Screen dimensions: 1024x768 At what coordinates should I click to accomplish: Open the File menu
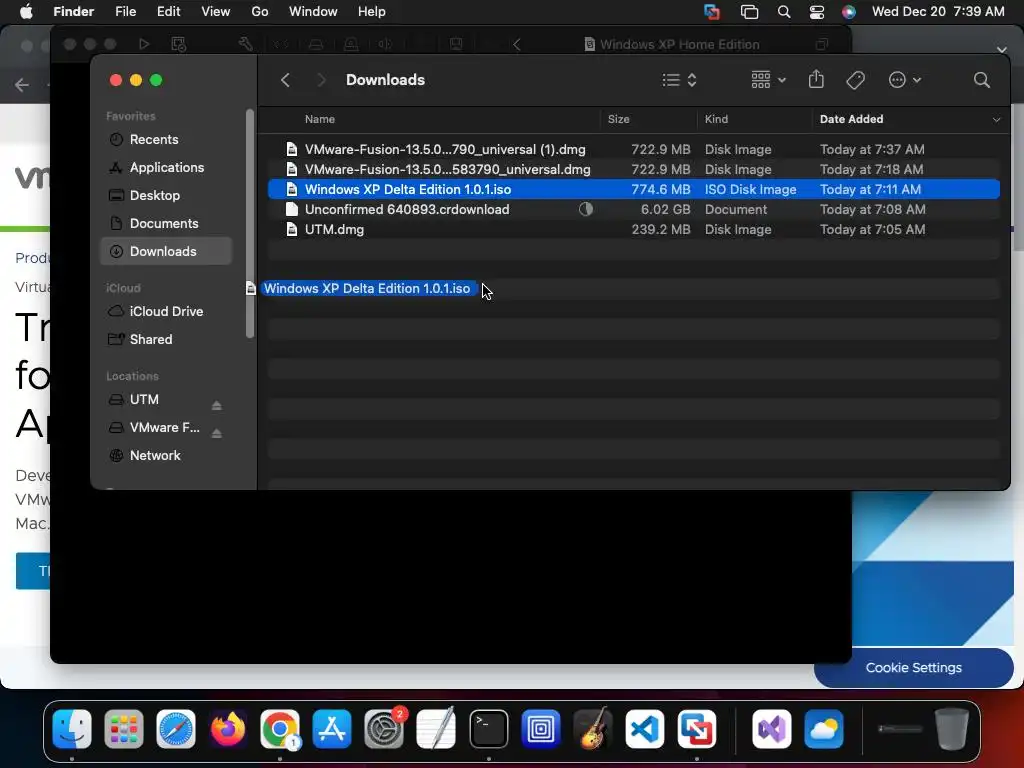[x=125, y=12]
